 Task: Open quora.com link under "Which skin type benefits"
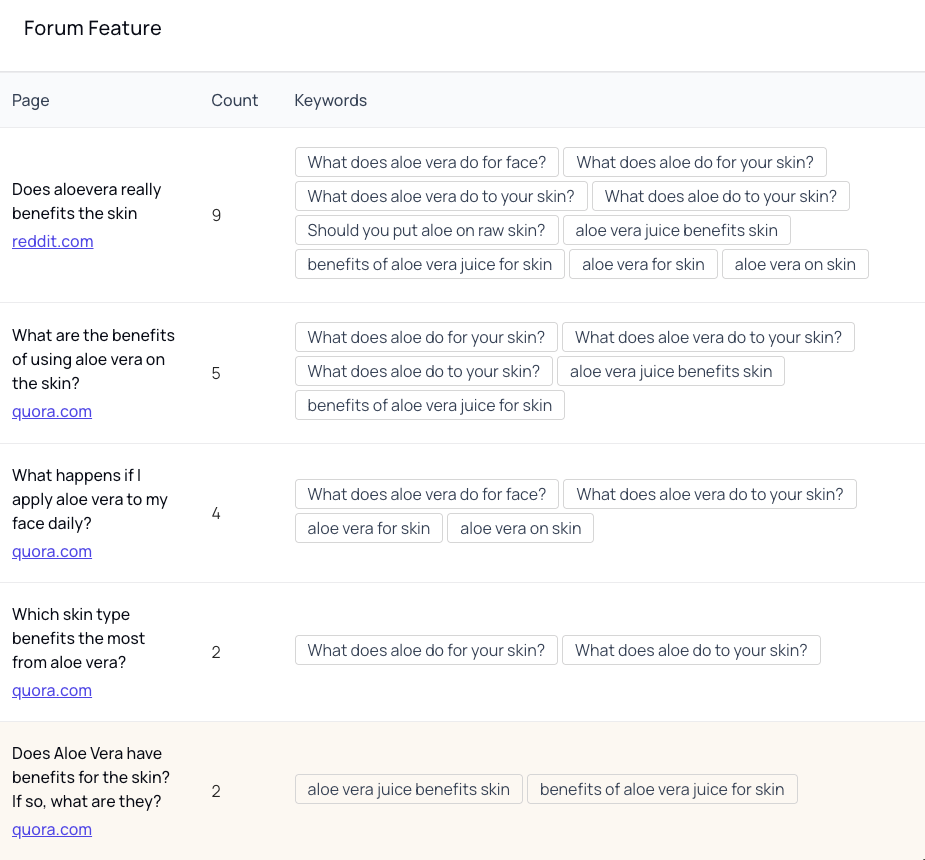(x=52, y=690)
